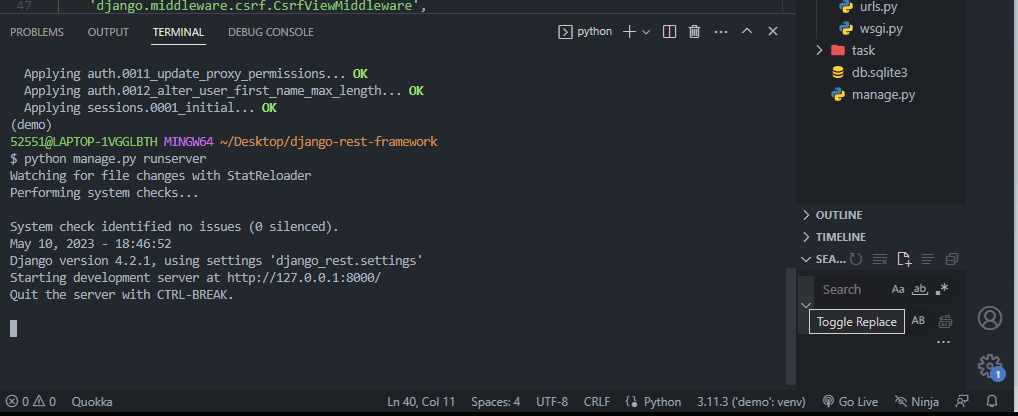The height and width of the screenshot is (416, 1018).
Task: Toggle Match Case option
Action: tap(898, 289)
